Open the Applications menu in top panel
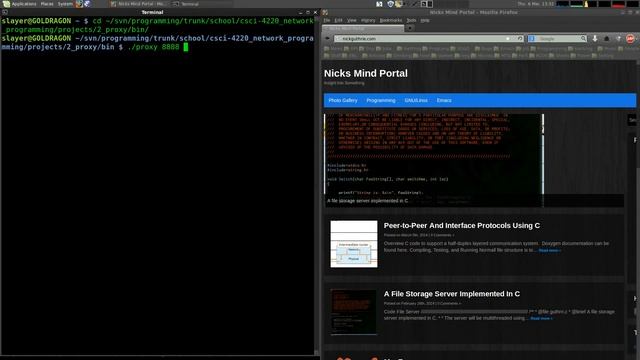This screenshot has width=640, height=360. pyautogui.click(x=20, y=4)
